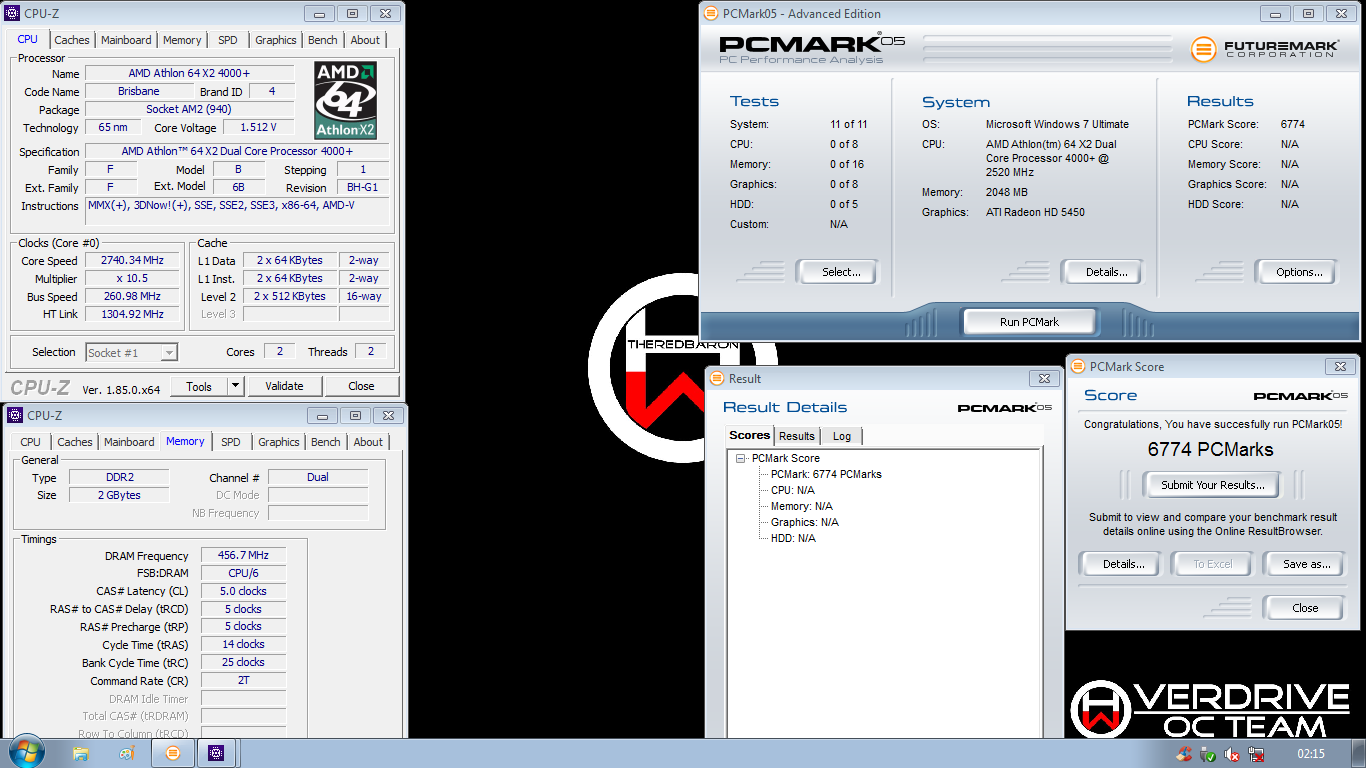
Task: Select the Log tab in Result Details
Action: 842,436
